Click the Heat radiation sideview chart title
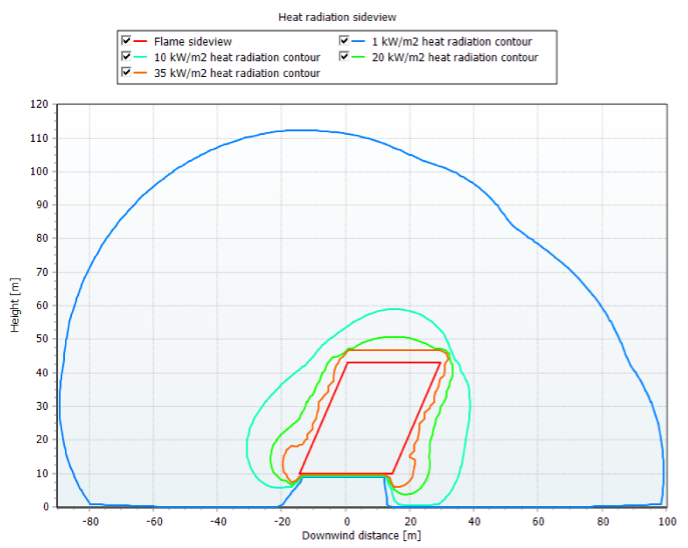Image resolution: width=688 pixels, height=548 pixels. click(x=337, y=17)
